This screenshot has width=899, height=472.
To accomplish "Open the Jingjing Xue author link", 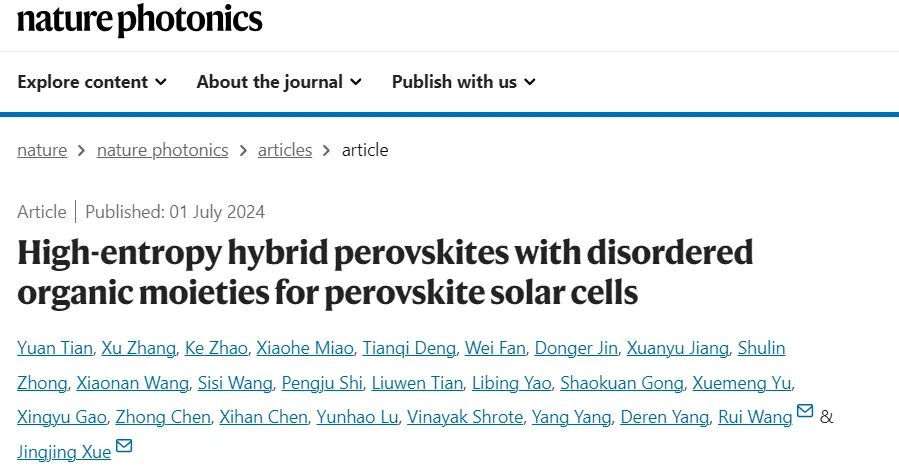I will pos(64,452).
